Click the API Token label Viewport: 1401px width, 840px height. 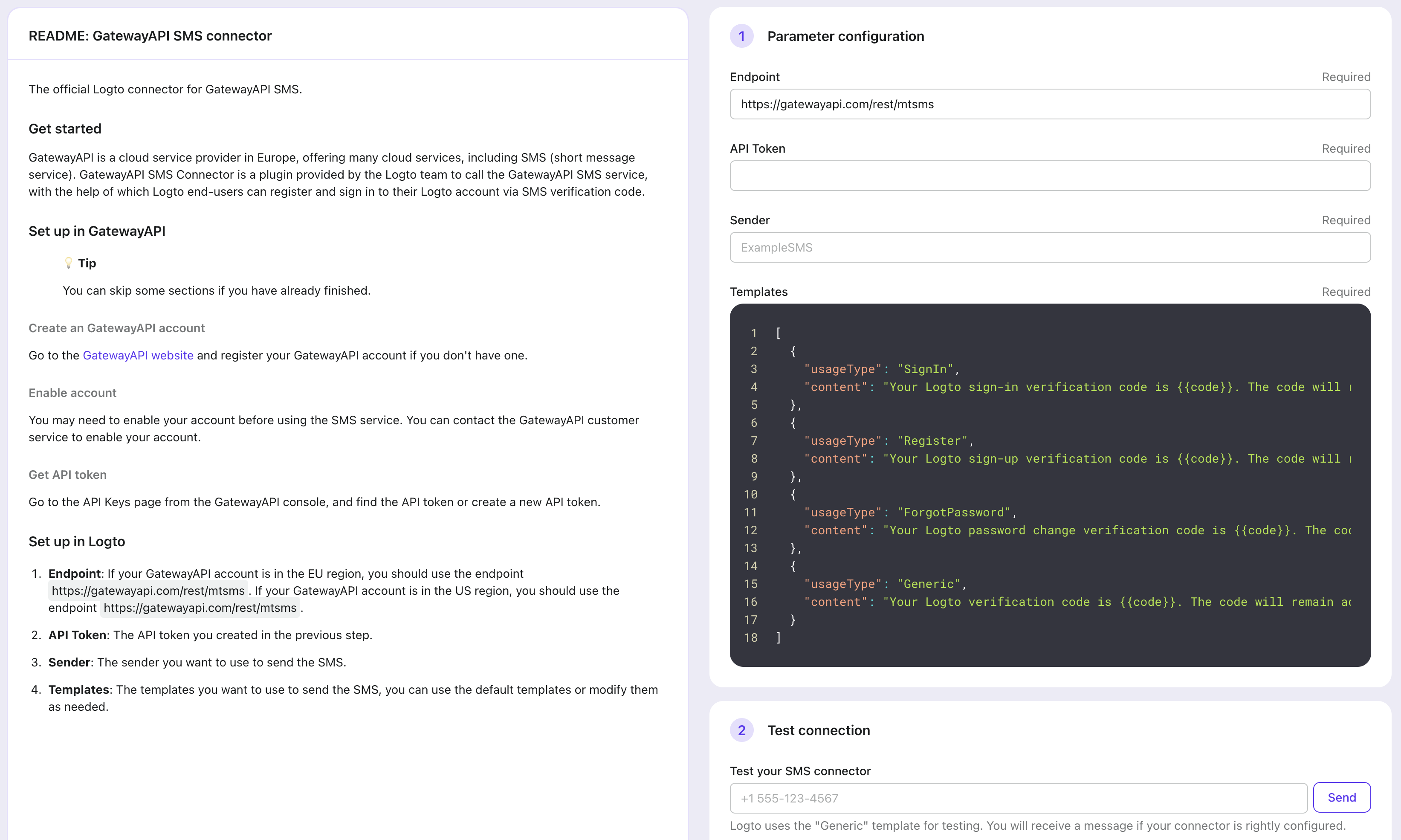(x=757, y=149)
